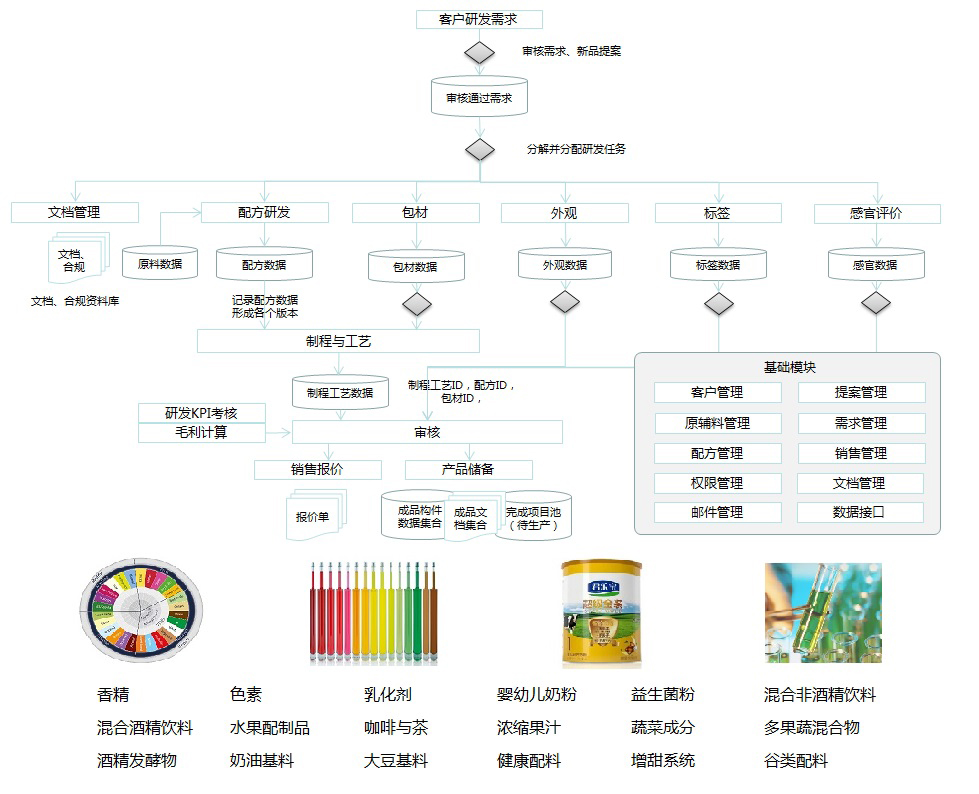This screenshot has width=979, height=794.
Task: Select the 研发KPI考核 box
Action: click(x=202, y=413)
